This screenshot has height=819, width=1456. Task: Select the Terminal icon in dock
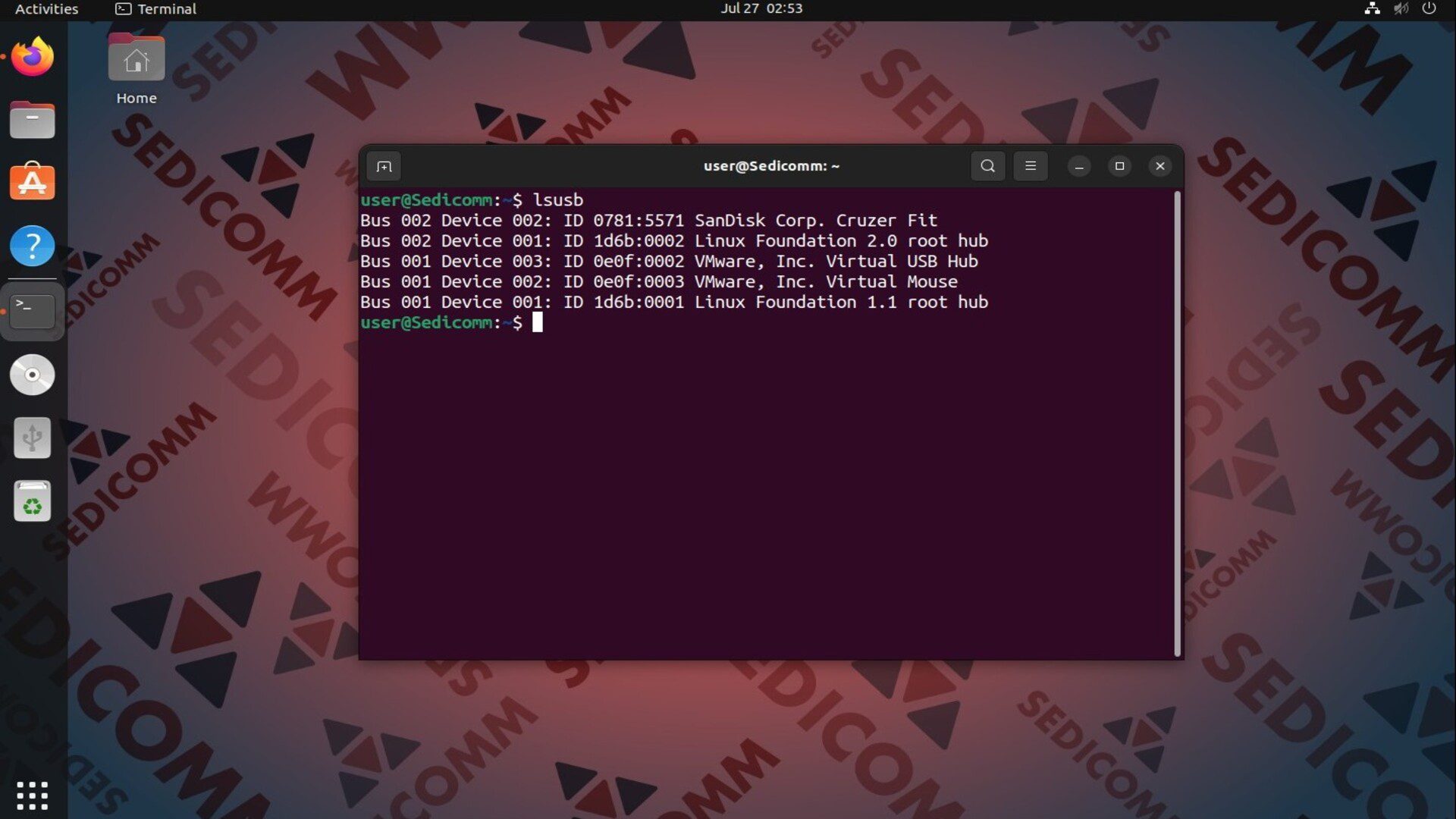click(32, 311)
